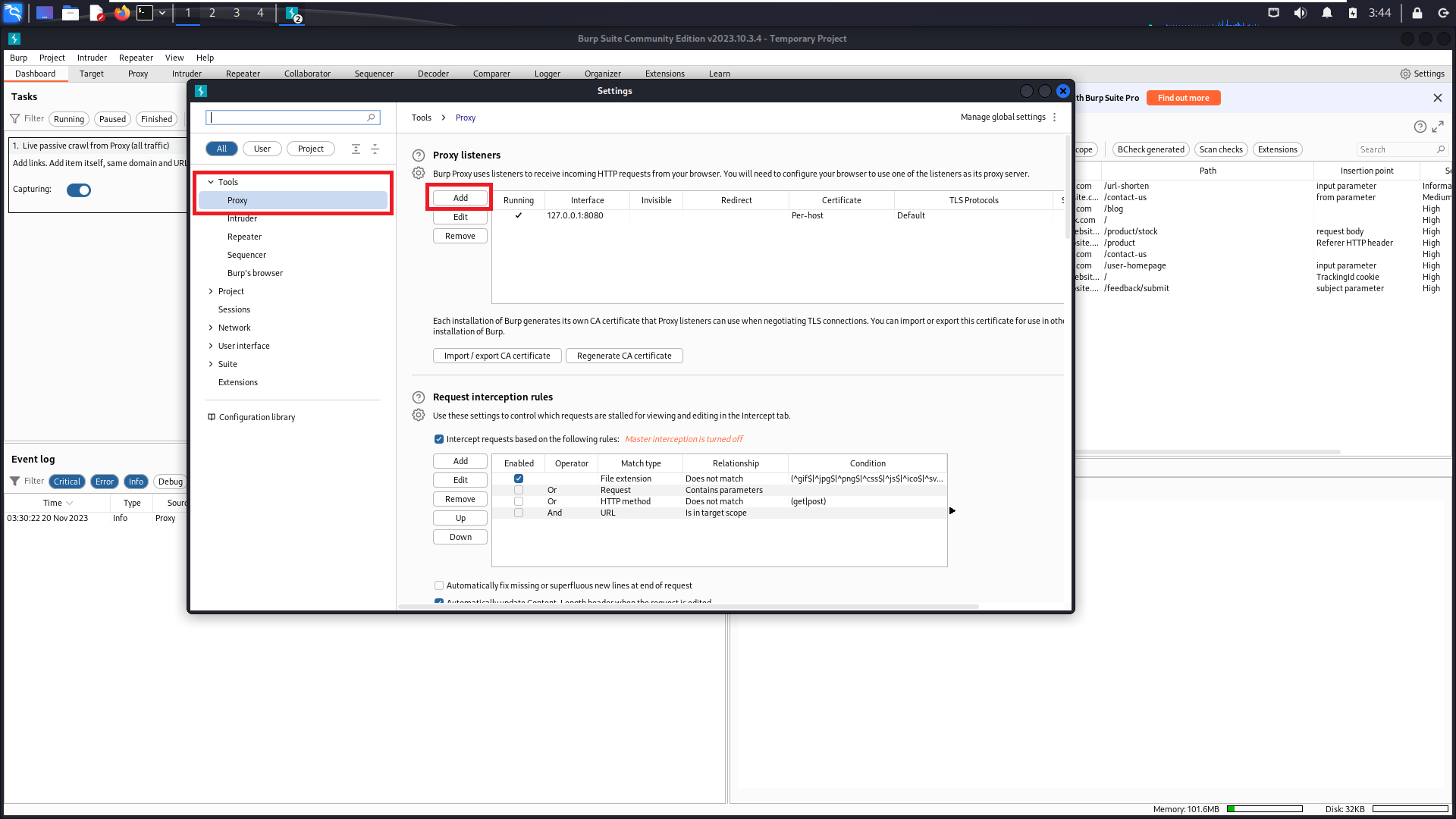Uncheck Intercept requests based on following rules
The height and width of the screenshot is (819, 1456).
439,439
